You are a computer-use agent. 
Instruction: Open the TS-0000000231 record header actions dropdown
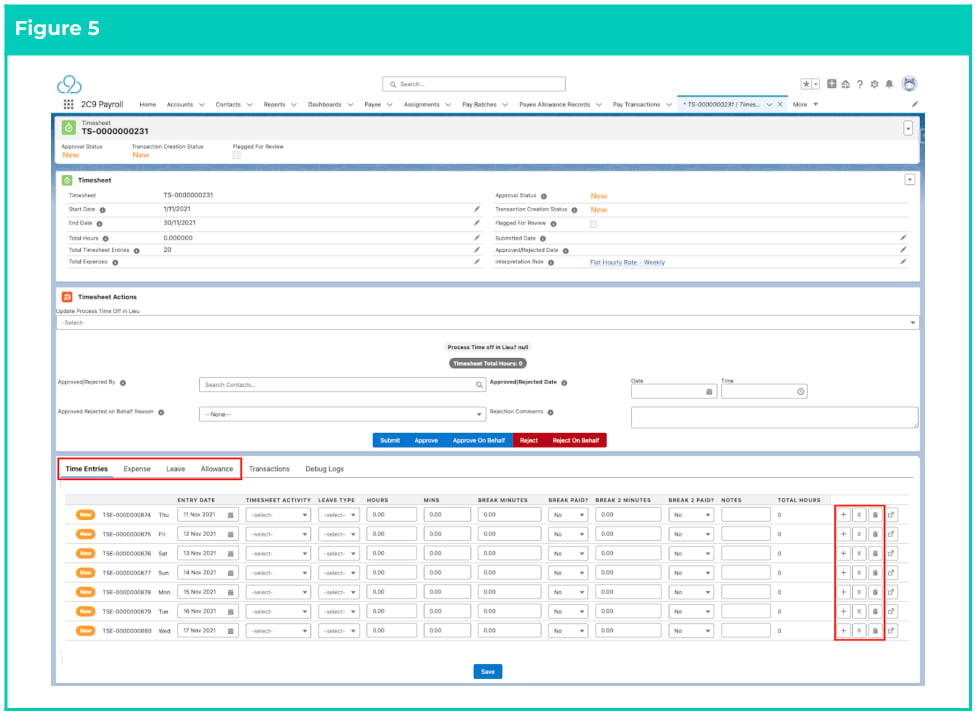pos(908,128)
